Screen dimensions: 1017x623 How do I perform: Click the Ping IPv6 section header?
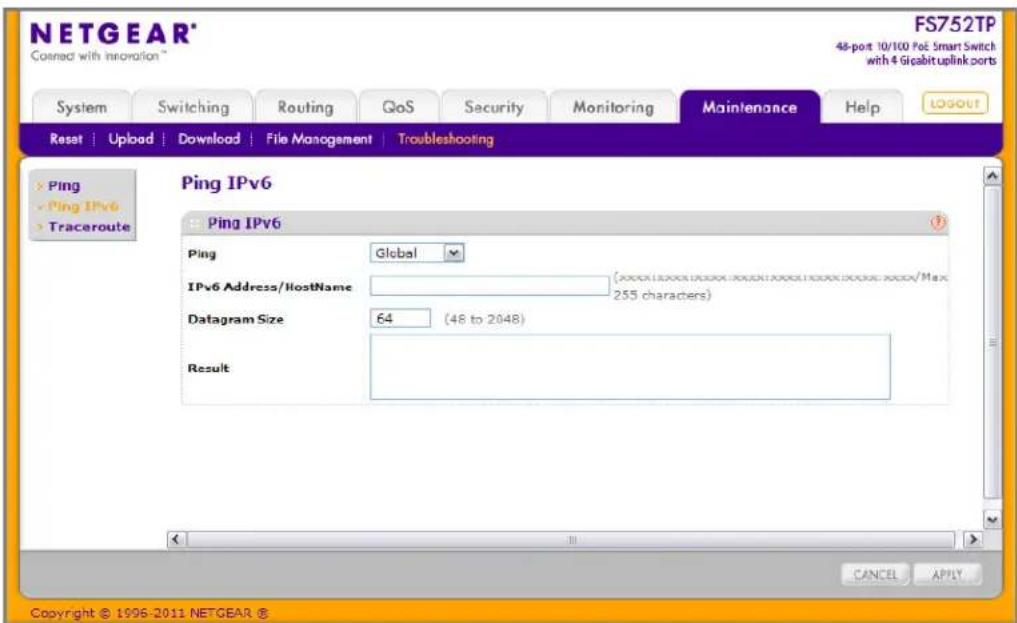[565, 222]
